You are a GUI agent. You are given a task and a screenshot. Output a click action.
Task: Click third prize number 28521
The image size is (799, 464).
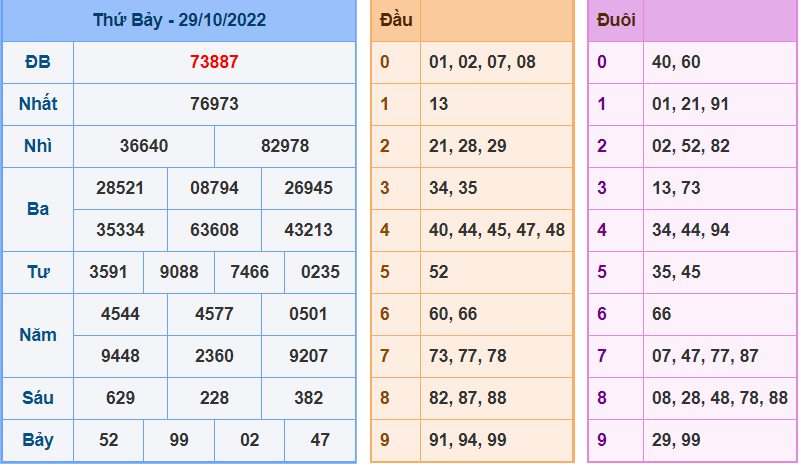pos(120,188)
